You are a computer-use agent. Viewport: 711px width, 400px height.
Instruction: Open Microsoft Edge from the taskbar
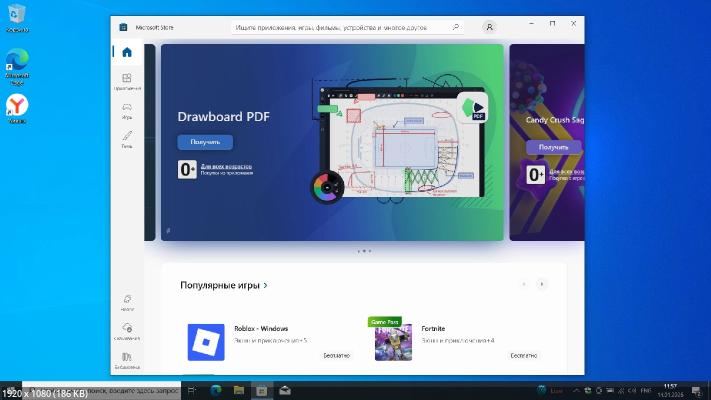214,389
